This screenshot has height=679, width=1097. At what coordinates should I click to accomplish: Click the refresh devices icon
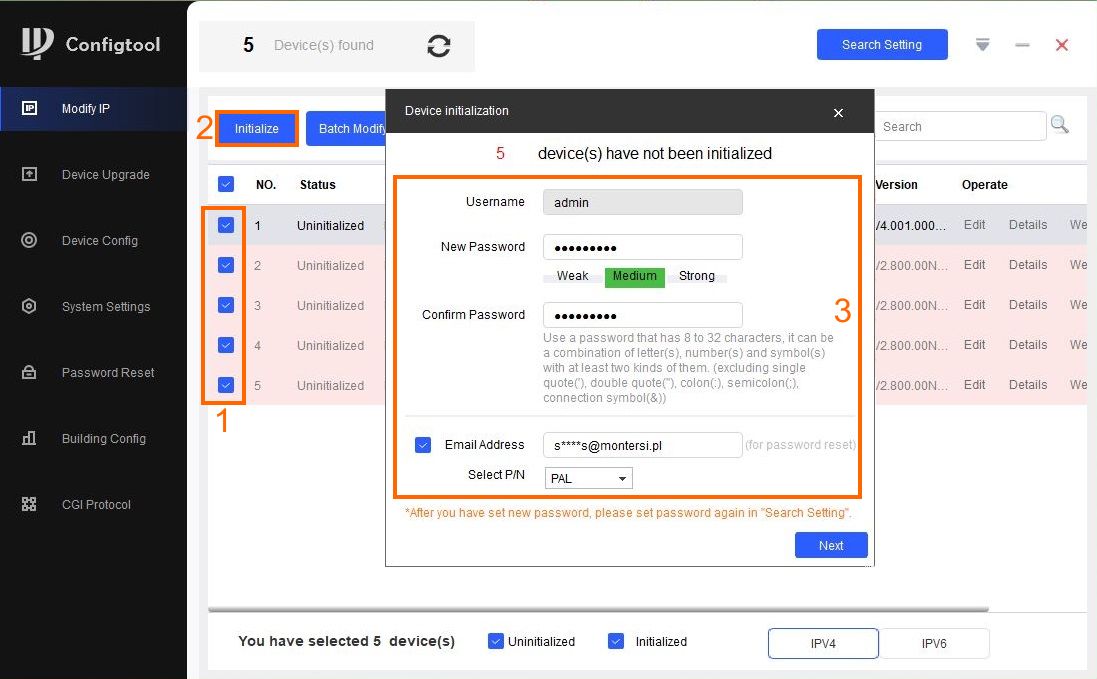pyautogui.click(x=438, y=46)
